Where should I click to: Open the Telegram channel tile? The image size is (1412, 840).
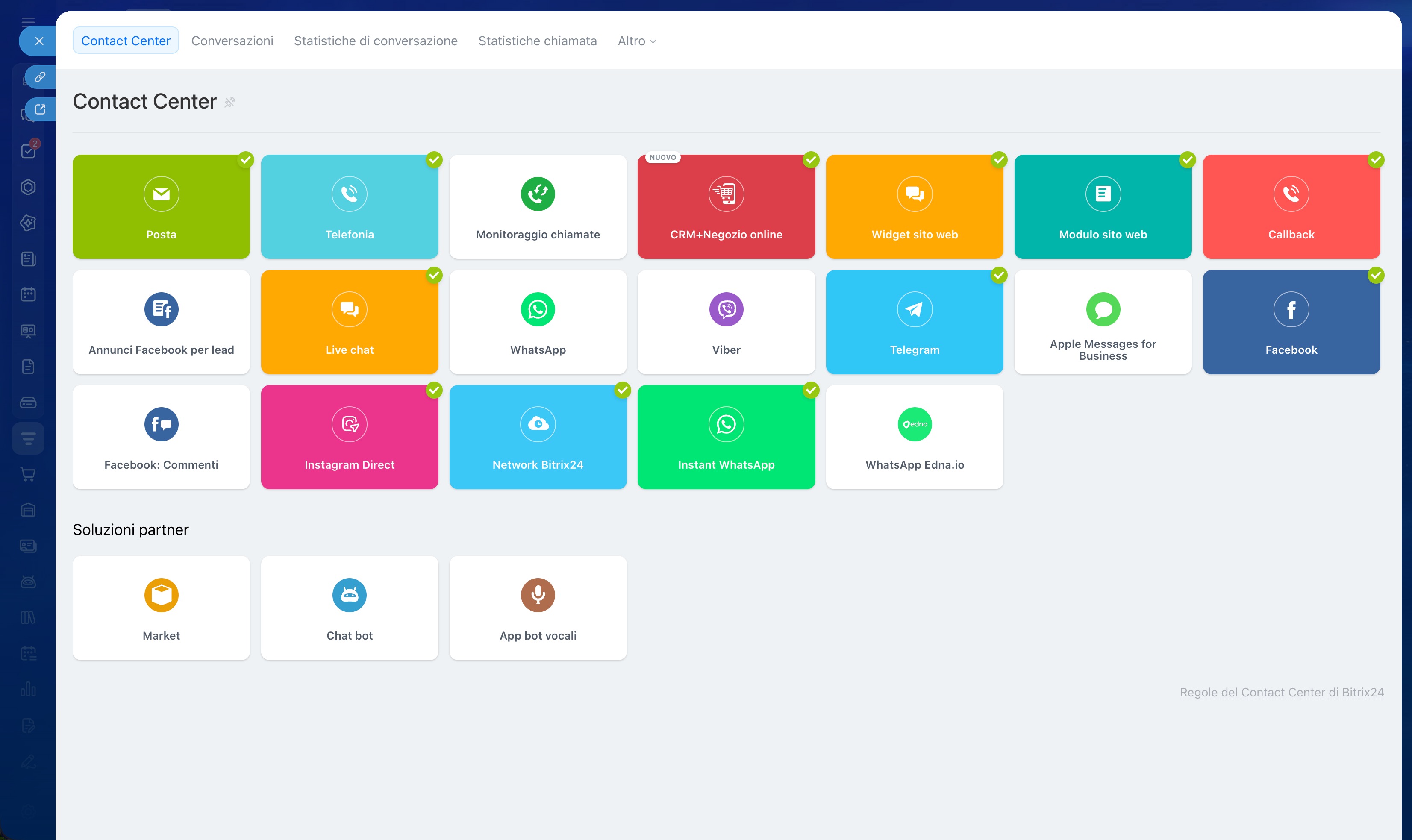click(915, 322)
